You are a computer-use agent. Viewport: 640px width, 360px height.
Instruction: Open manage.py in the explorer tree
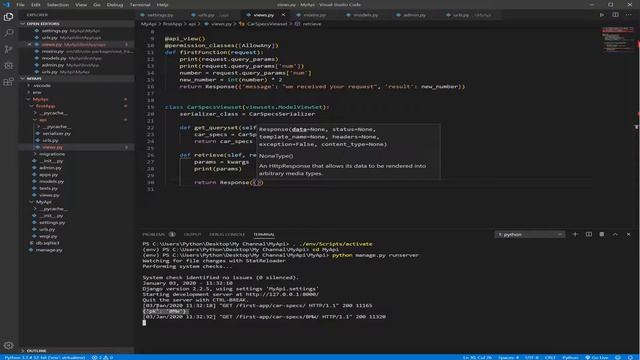point(49,250)
